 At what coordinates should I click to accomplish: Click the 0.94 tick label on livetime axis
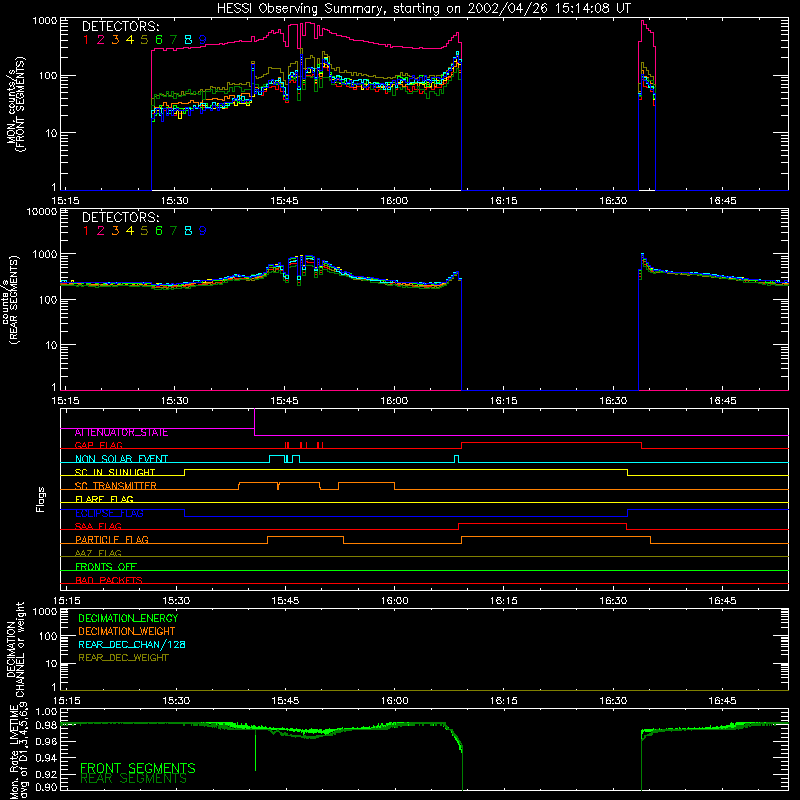click(x=46, y=758)
